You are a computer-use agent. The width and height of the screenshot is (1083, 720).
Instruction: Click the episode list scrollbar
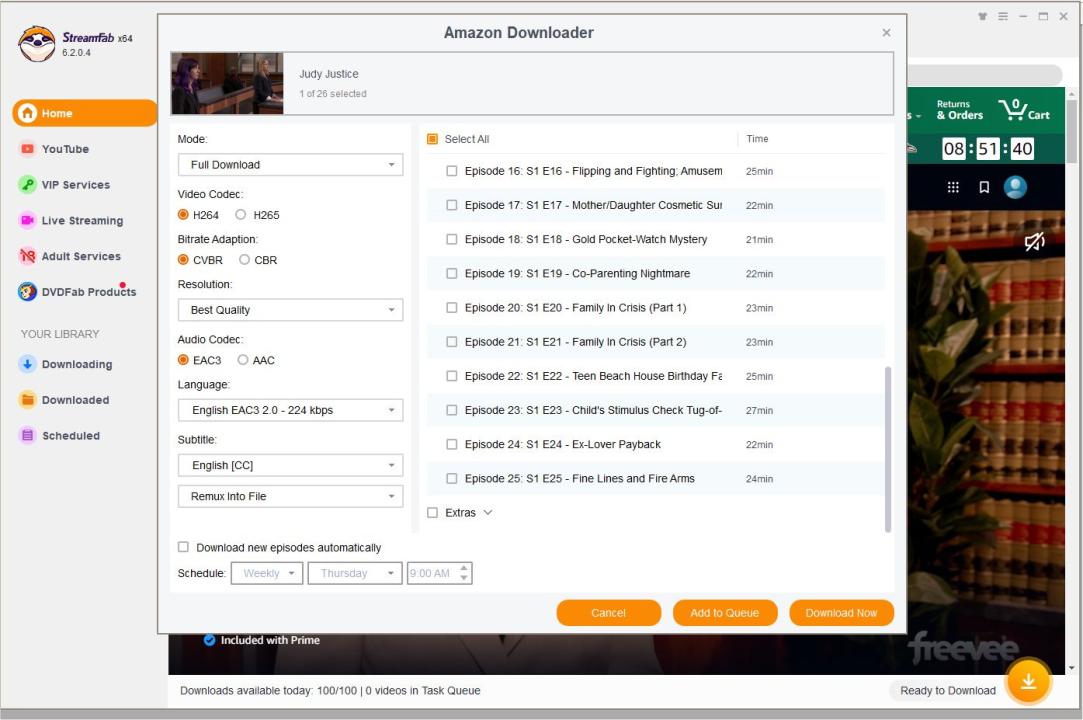888,449
